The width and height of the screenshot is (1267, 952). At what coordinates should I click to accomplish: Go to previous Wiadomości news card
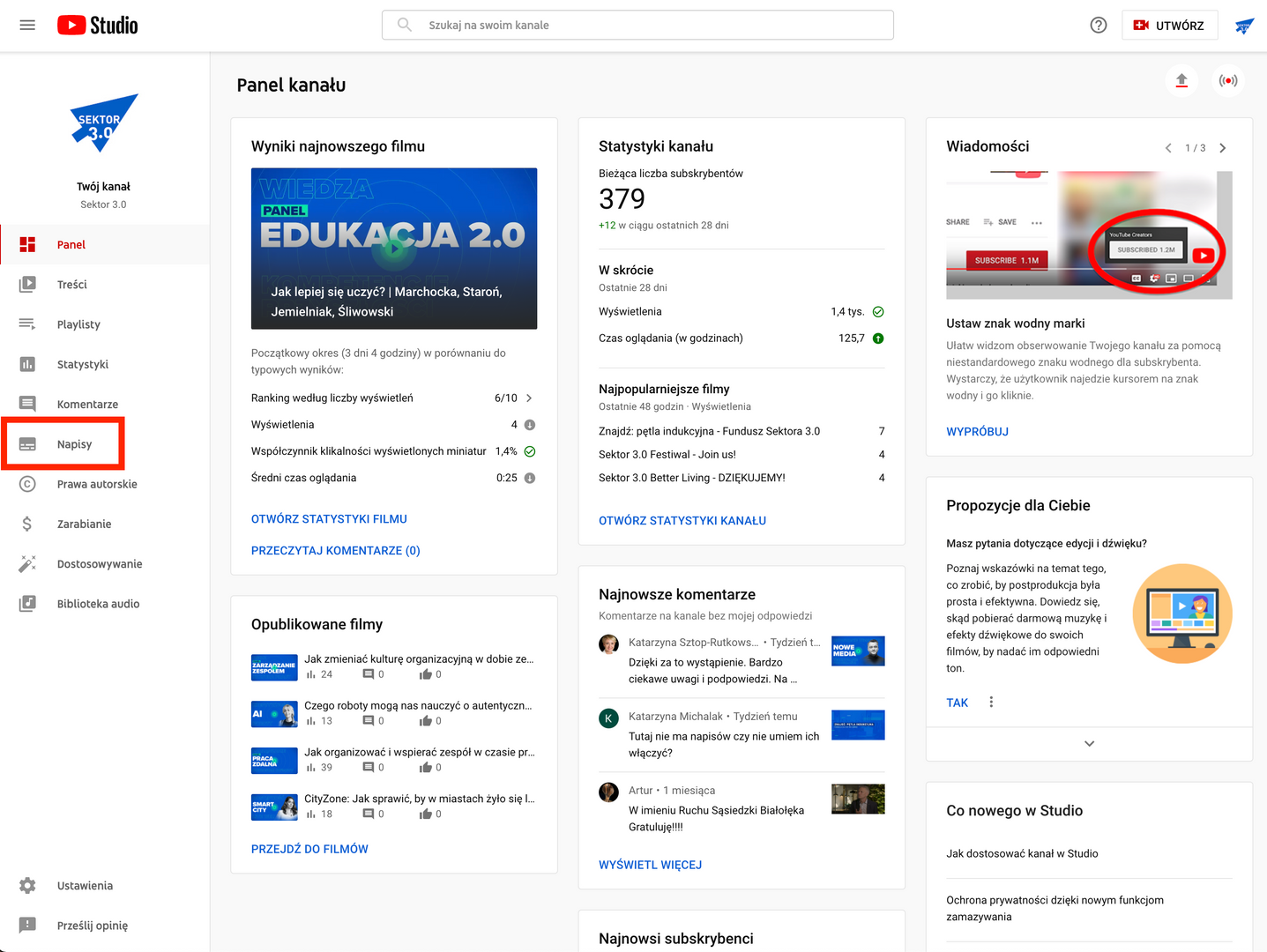[1168, 148]
